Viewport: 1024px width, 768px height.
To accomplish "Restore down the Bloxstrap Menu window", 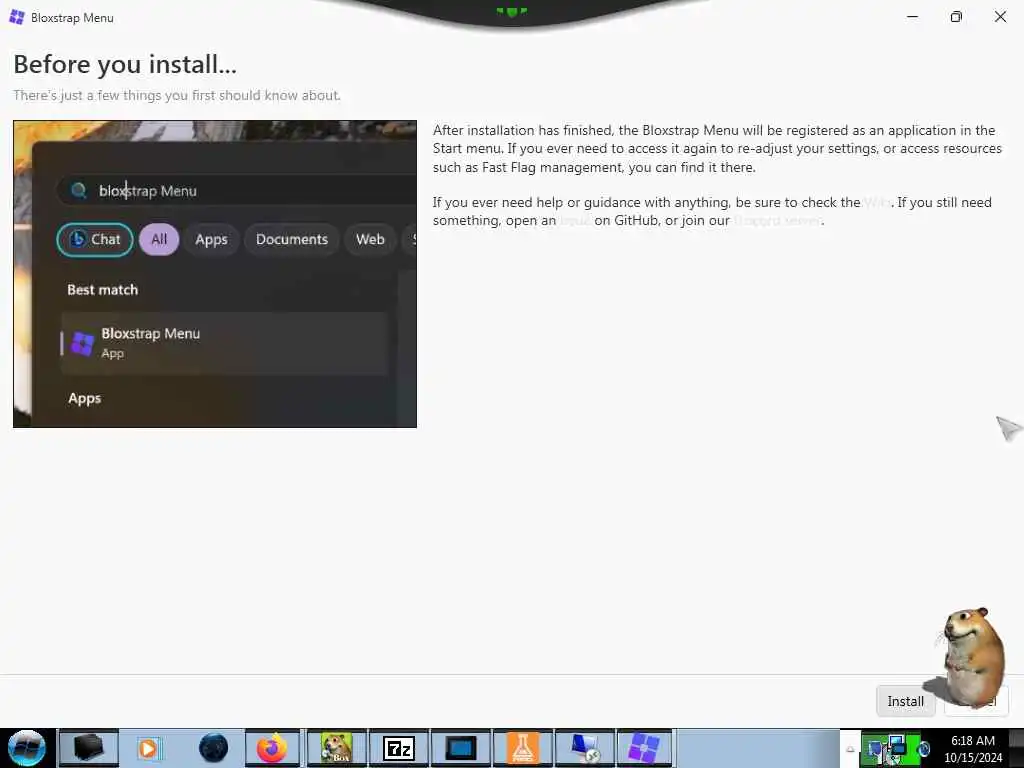I will click(x=956, y=17).
